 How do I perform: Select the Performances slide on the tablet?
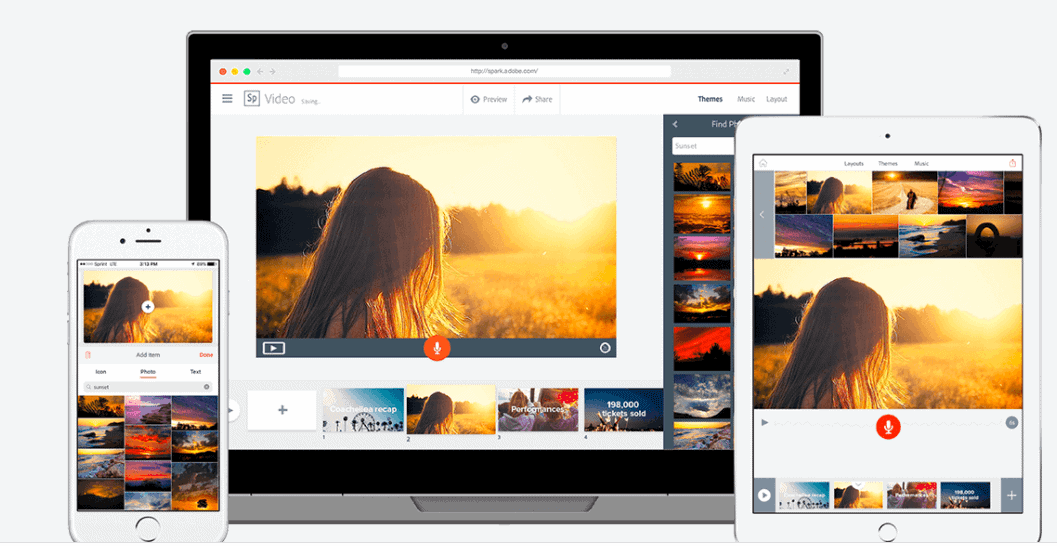click(912, 495)
